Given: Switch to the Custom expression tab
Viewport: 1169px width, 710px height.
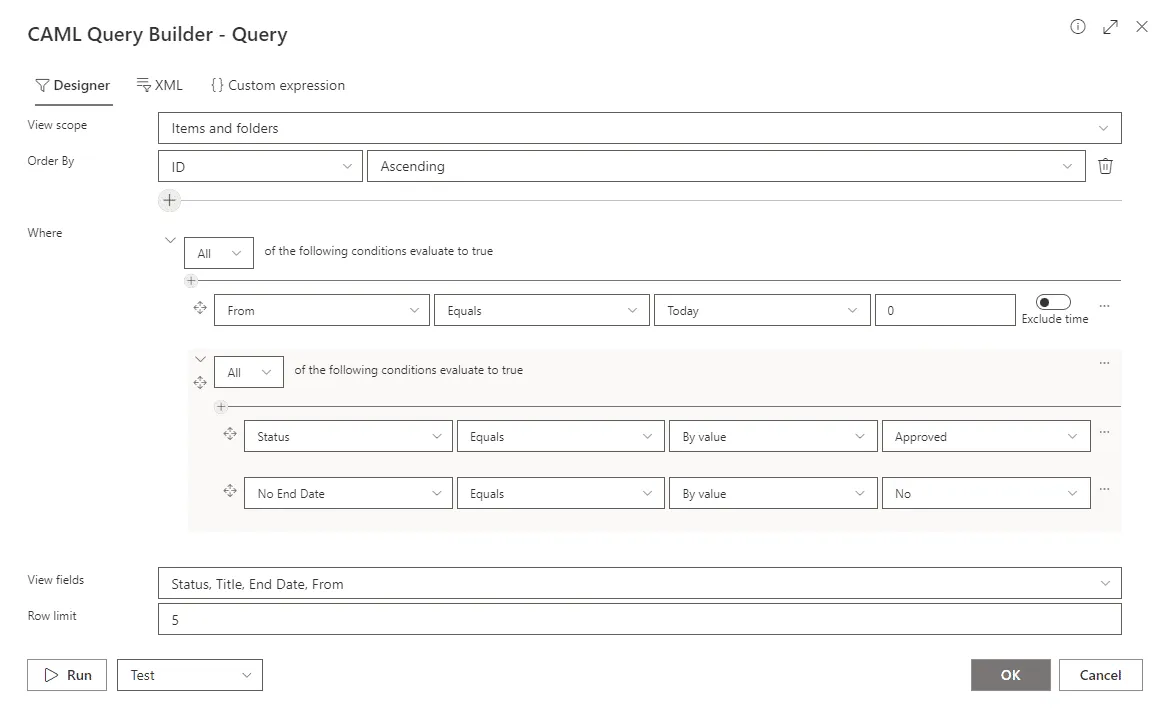Looking at the screenshot, I should click(278, 85).
